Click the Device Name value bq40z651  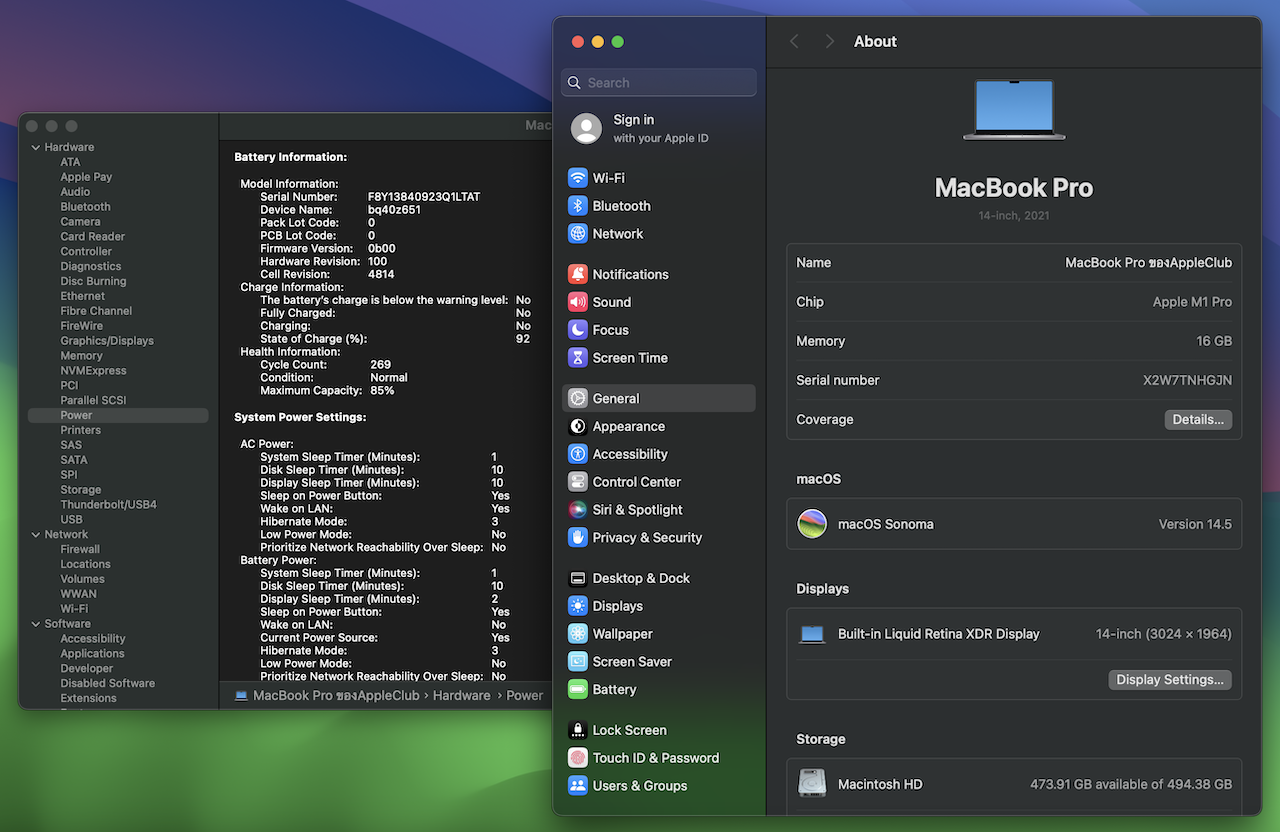point(394,210)
